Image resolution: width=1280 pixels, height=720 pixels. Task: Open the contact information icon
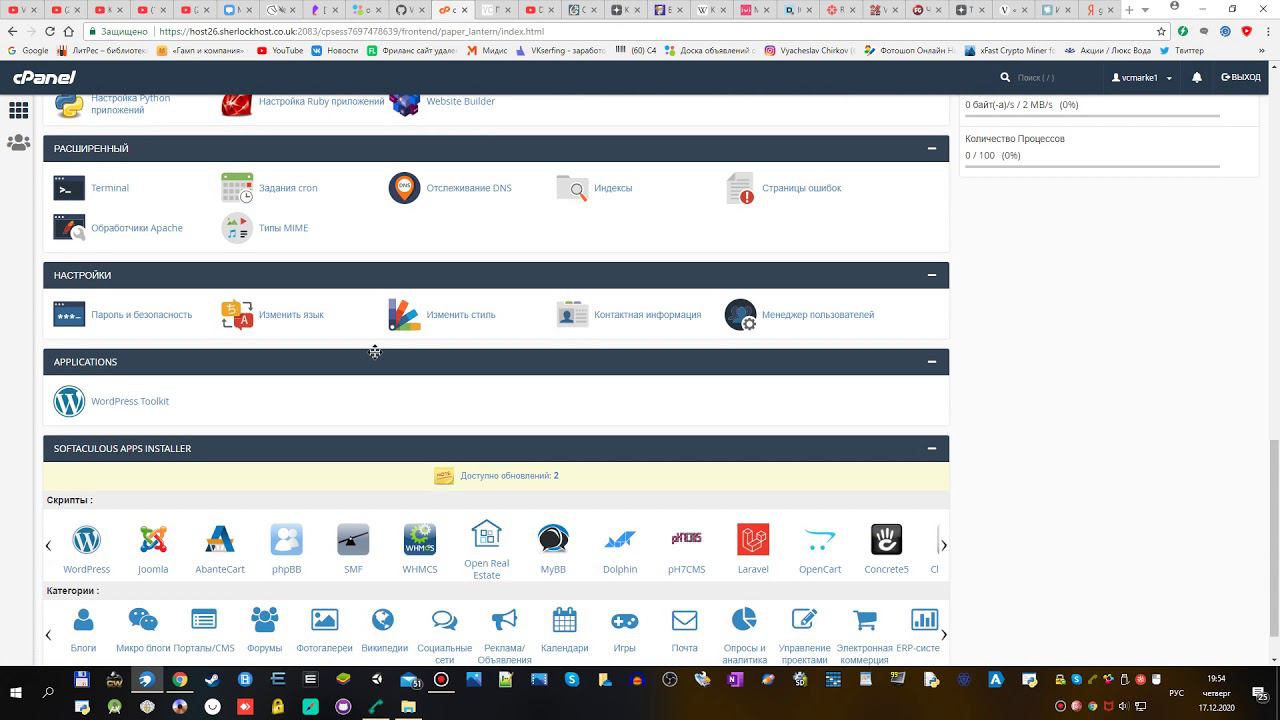click(x=572, y=314)
